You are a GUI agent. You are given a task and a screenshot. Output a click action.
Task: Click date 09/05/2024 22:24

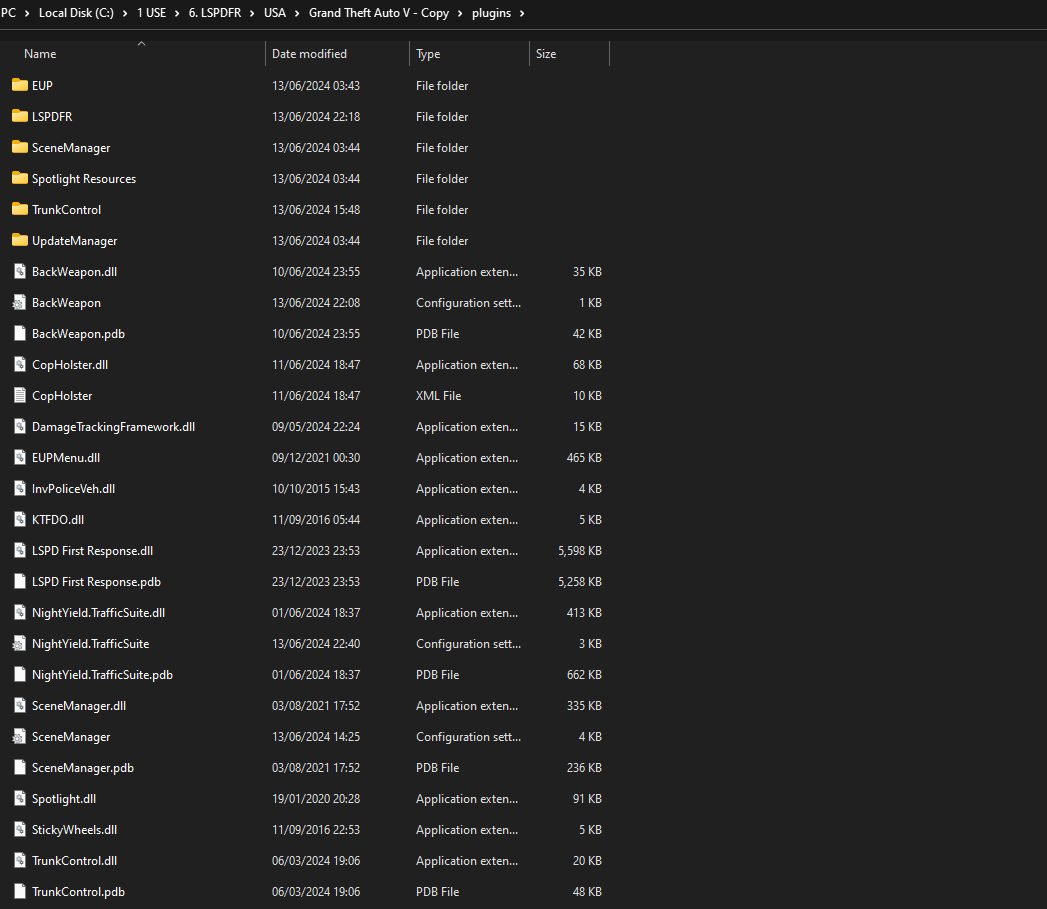point(316,427)
